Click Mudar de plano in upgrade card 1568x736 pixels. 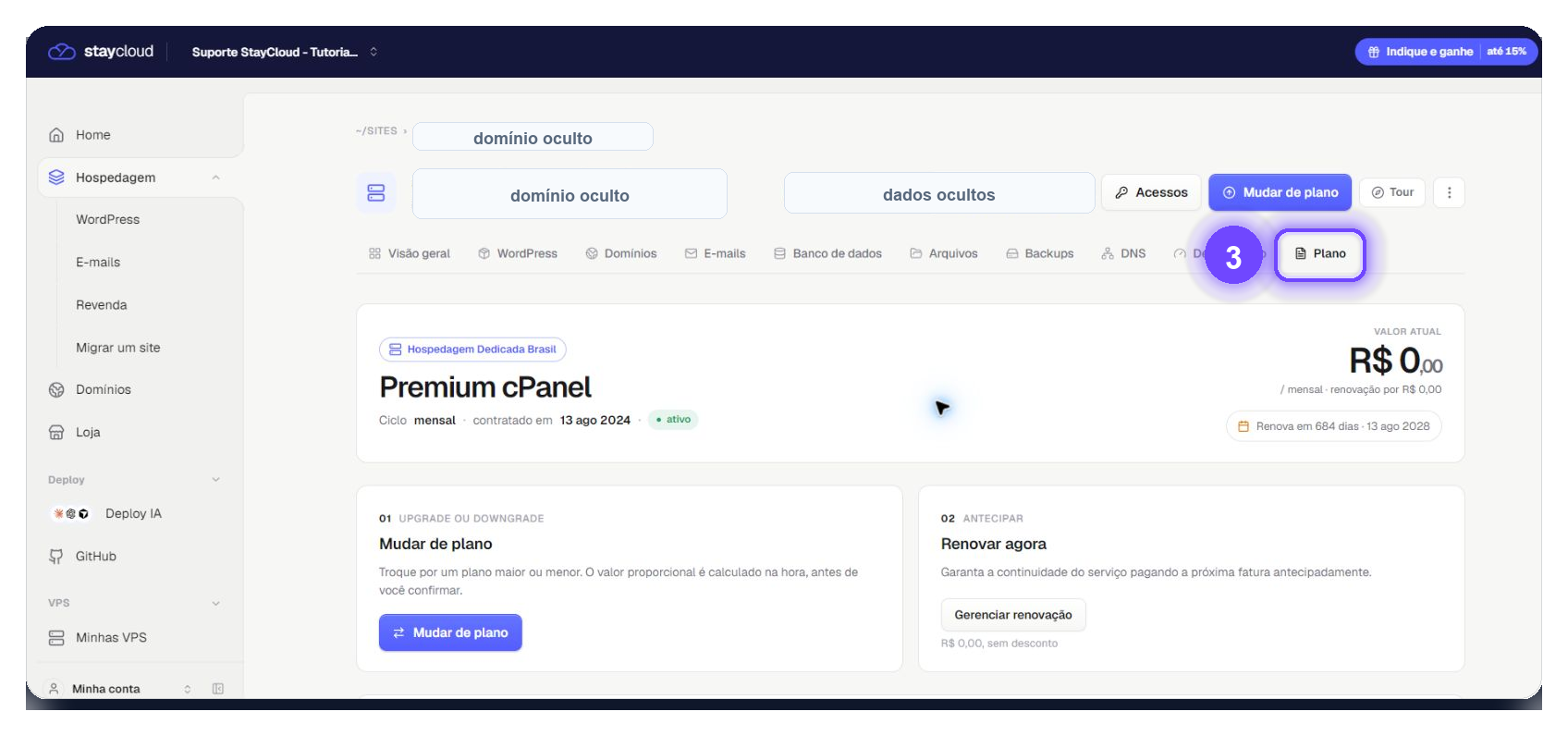450,632
